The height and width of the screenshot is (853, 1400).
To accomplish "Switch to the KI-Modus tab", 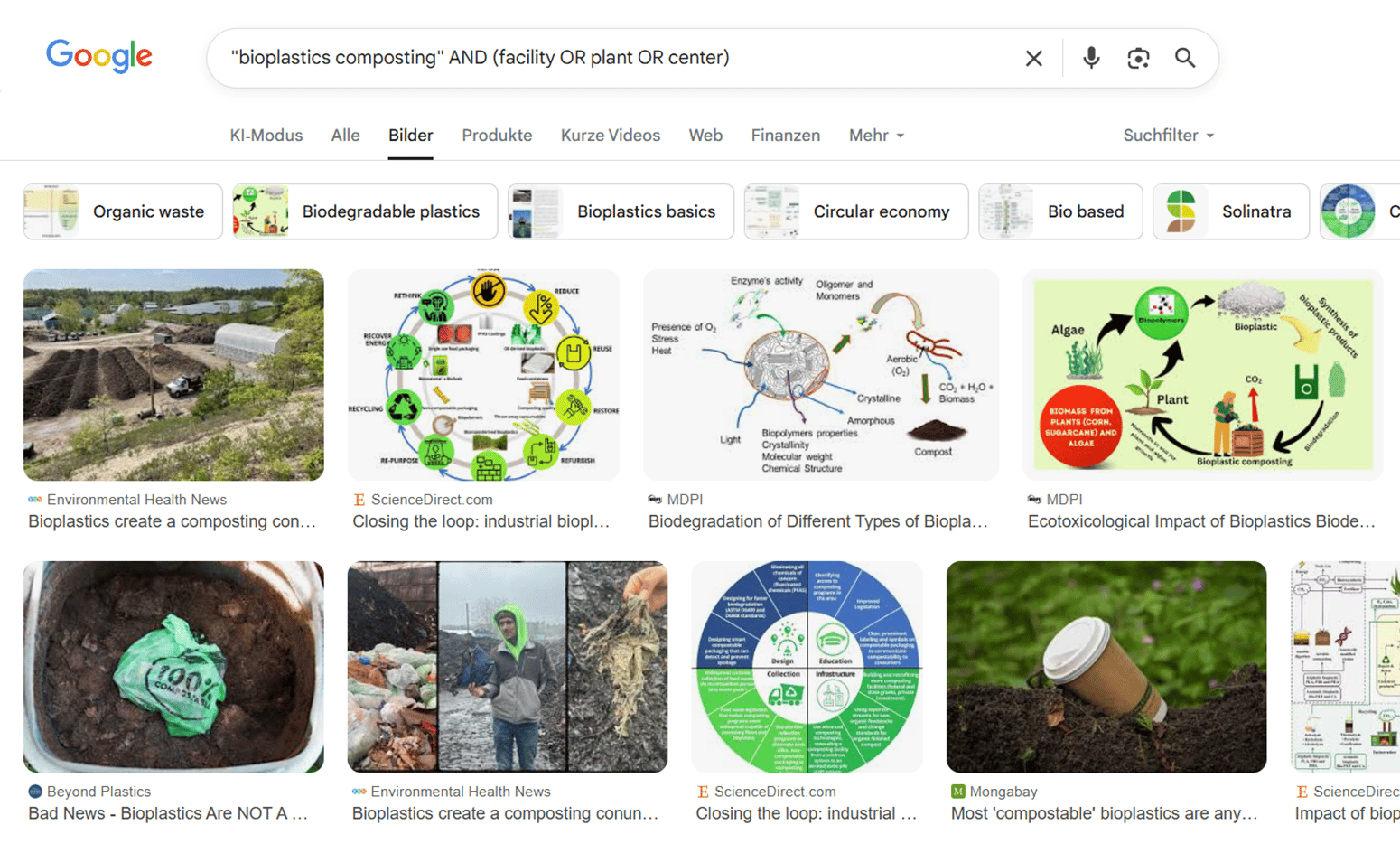I will point(266,136).
